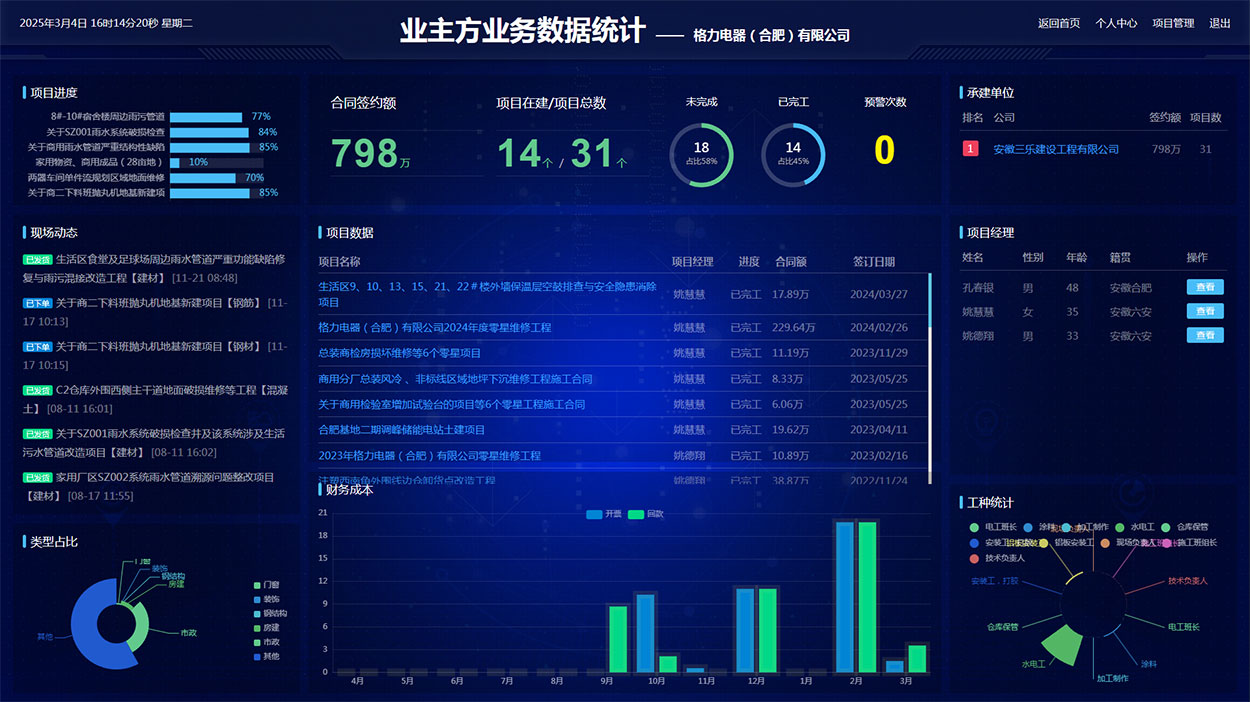Click progress label 关于SZ001雨水系统破损检查

pyautogui.click(x=106, y=132)
